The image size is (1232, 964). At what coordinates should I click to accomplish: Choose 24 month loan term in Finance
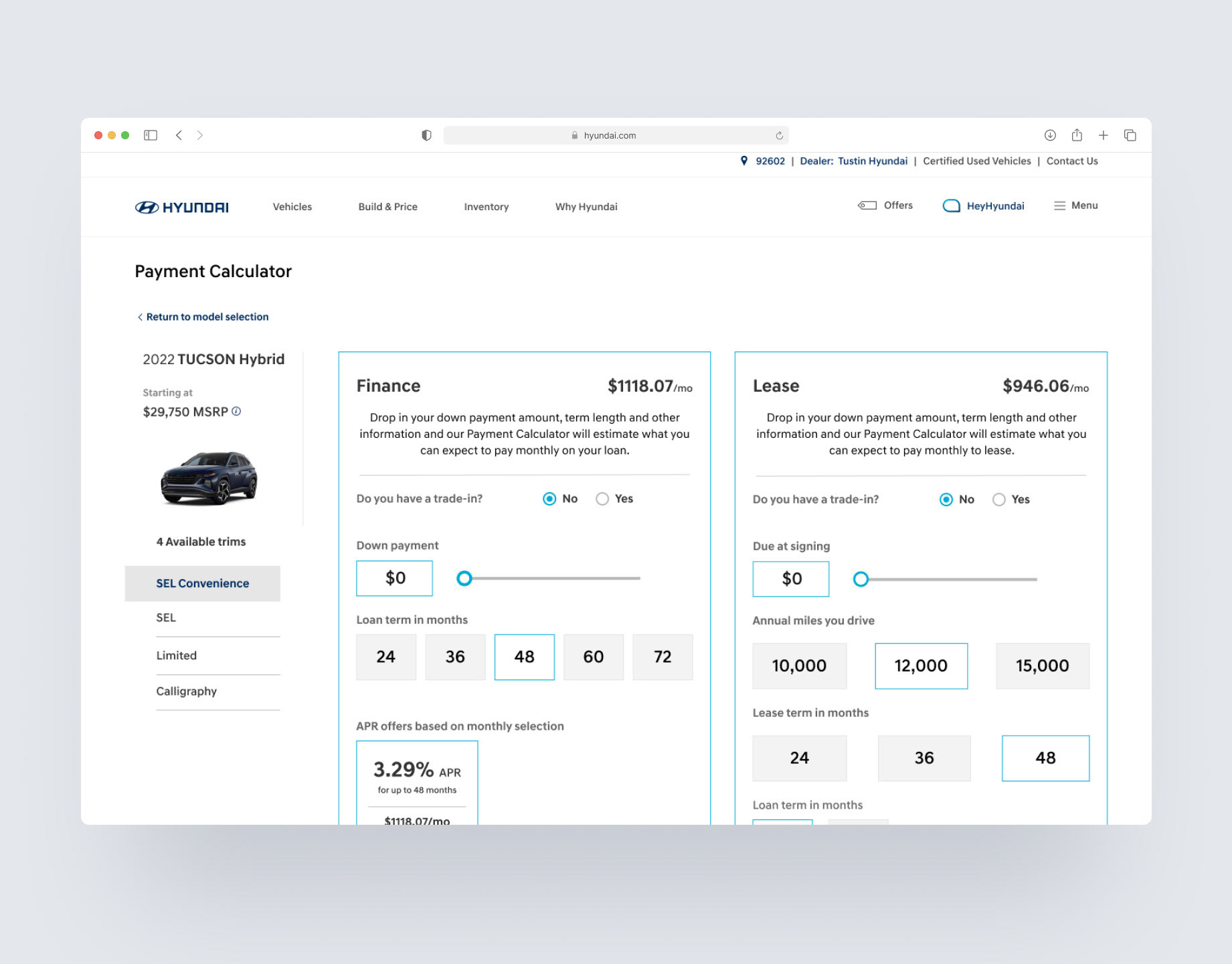(x=386, y=657)
